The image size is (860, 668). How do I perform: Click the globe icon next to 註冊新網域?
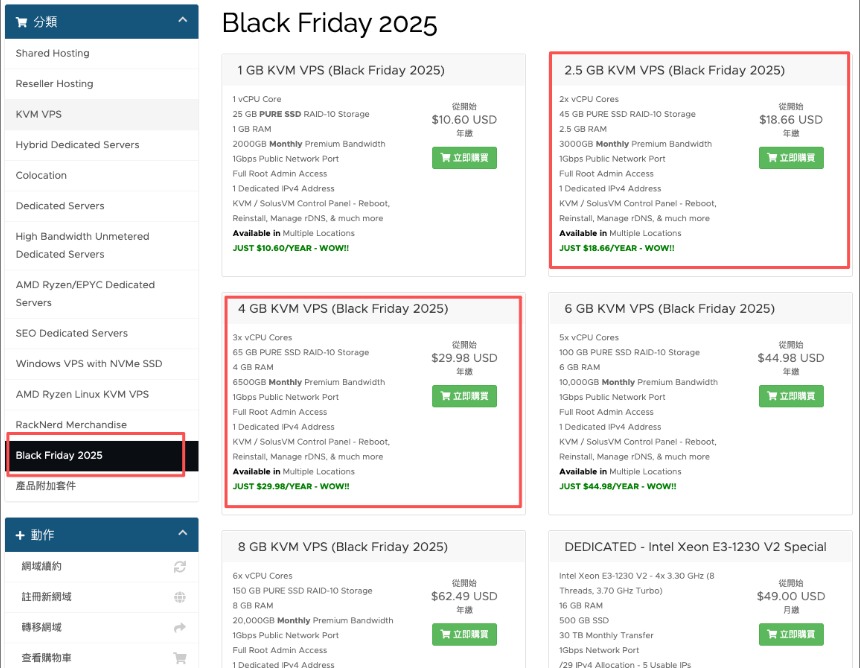point(180,597)
